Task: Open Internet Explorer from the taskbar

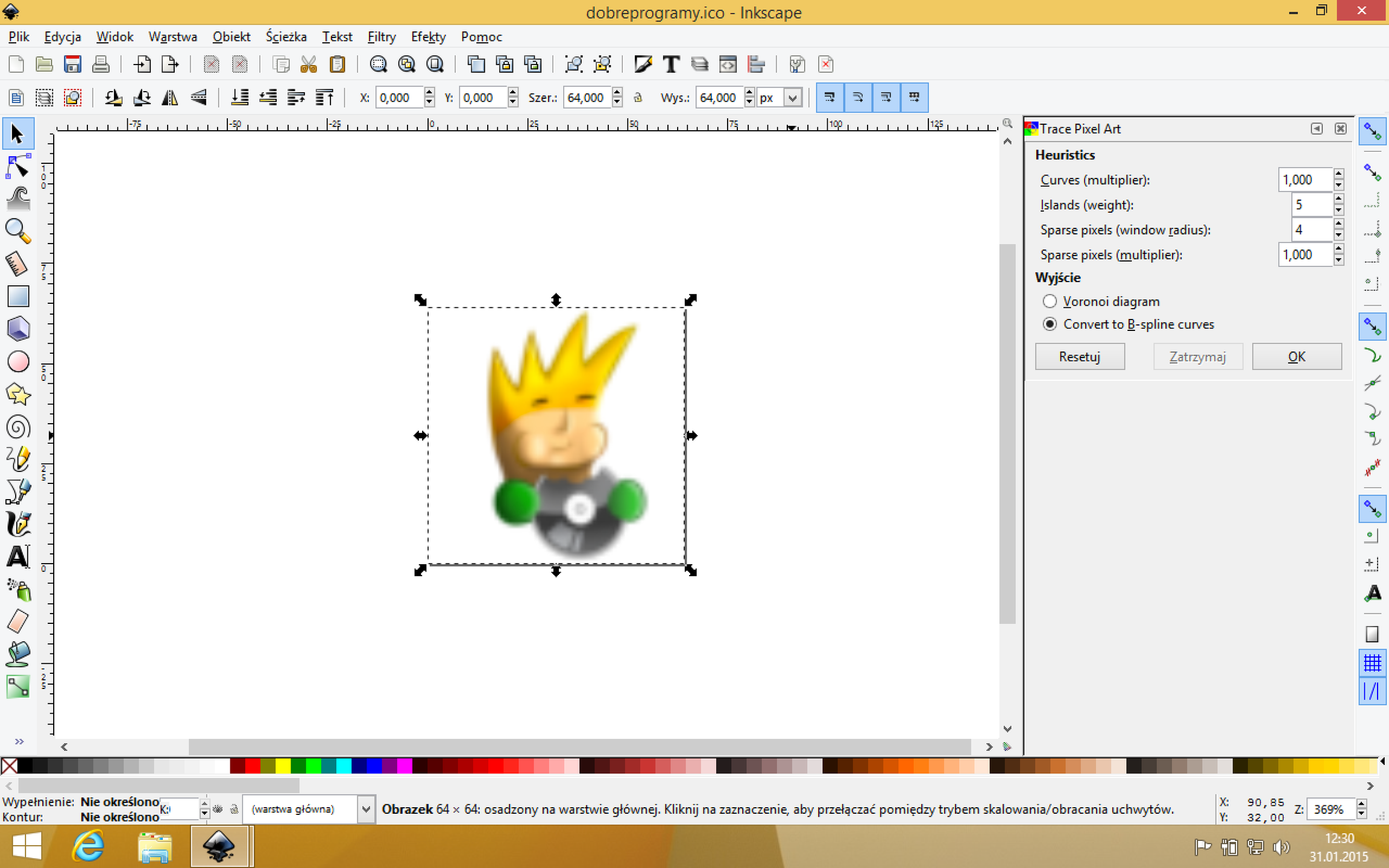Action: 89,846
